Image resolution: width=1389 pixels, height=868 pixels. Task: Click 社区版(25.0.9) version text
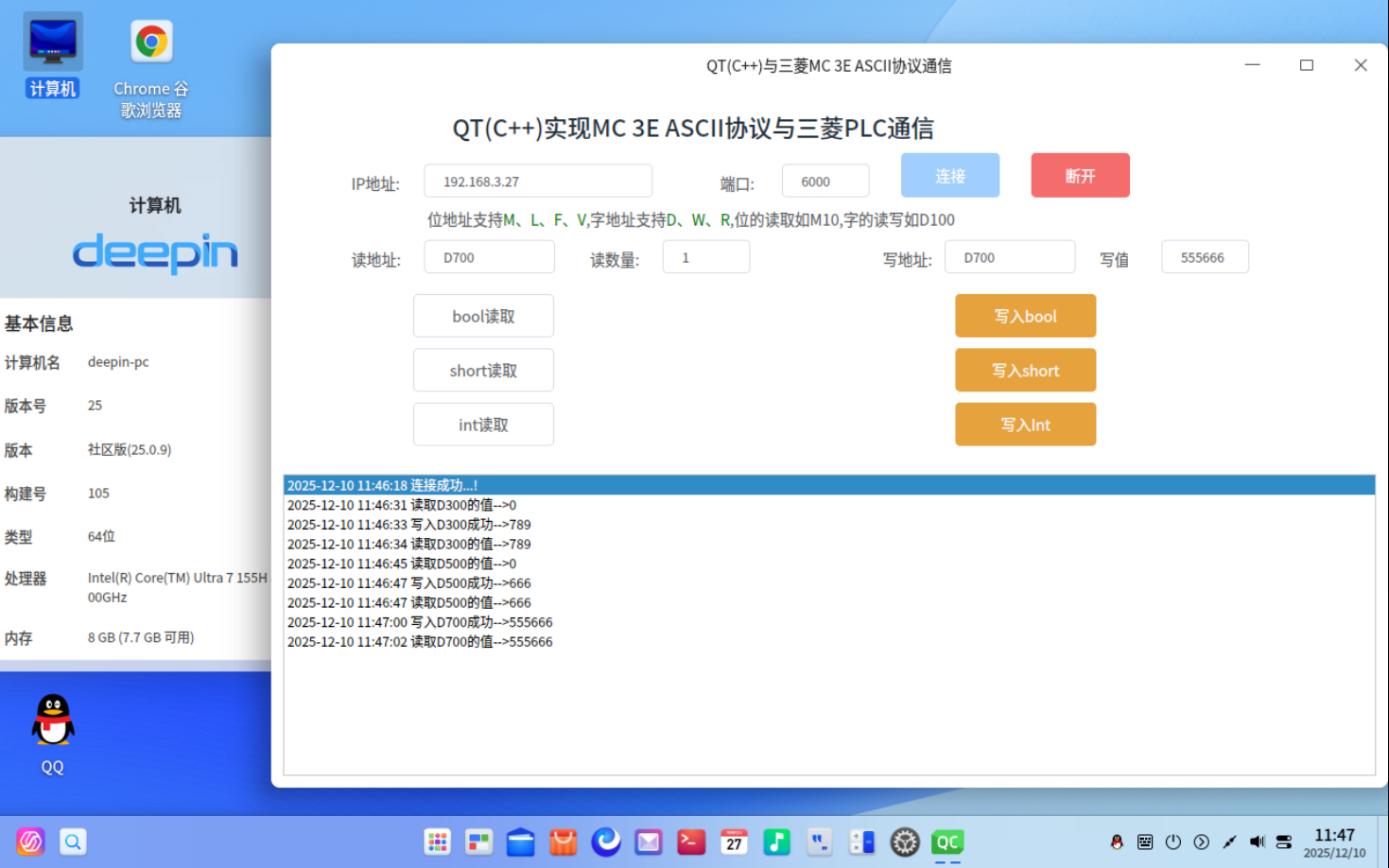pos(130,450)
